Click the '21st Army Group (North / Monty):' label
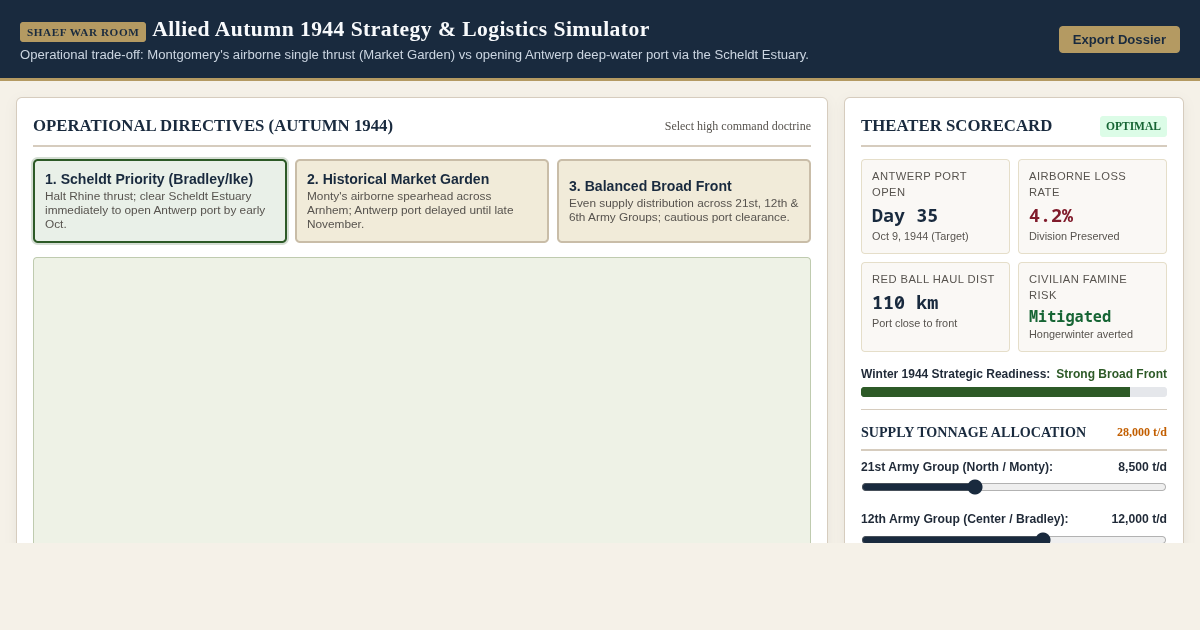Image resolution: width=1200 pixels, height=630 pixels. click(x=957, y=467)
